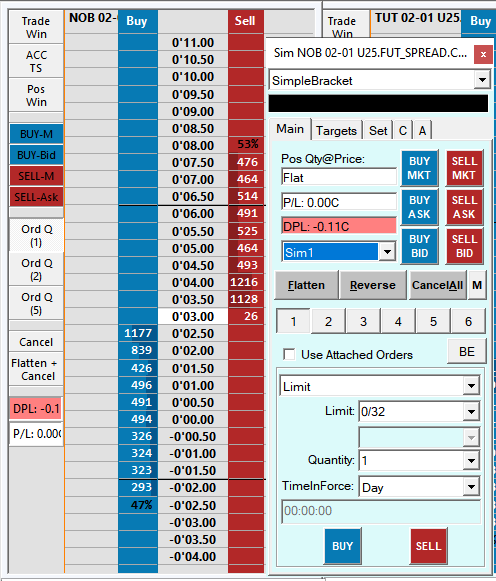Expand the SimpleBracket dropdown

point(482,80)
